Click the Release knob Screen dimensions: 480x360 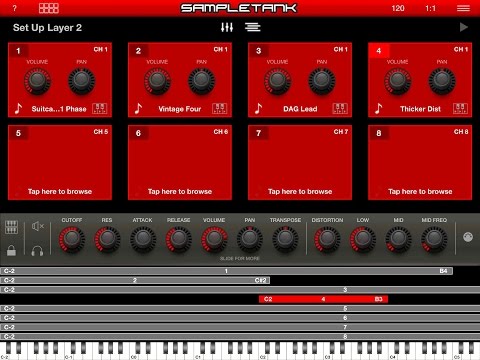coord(179,239)
